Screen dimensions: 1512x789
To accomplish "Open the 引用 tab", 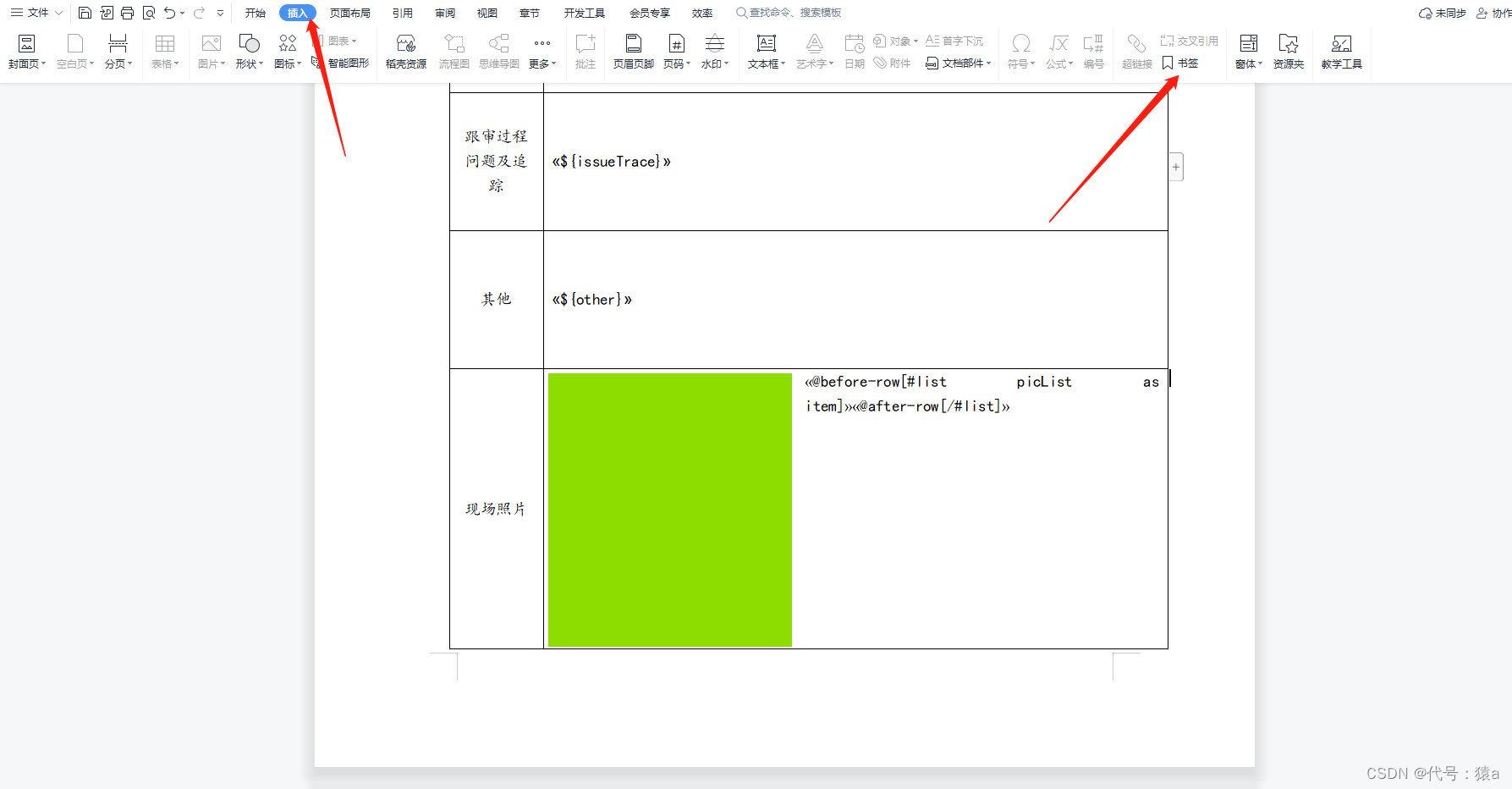I will pos(403,13).
